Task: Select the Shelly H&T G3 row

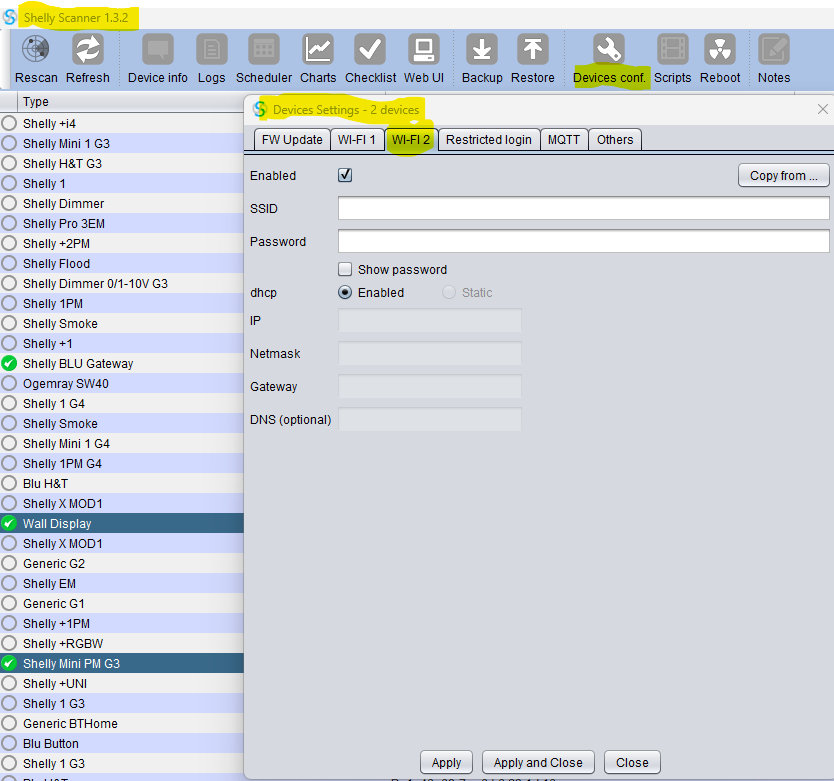Action: click(x=122, y=163)
